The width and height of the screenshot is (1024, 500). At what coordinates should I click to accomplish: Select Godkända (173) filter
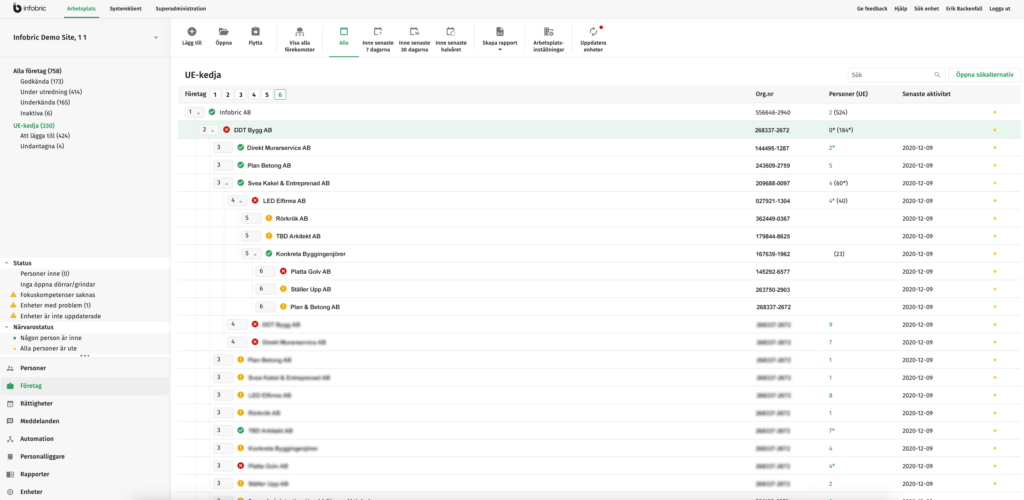(42, 81)
